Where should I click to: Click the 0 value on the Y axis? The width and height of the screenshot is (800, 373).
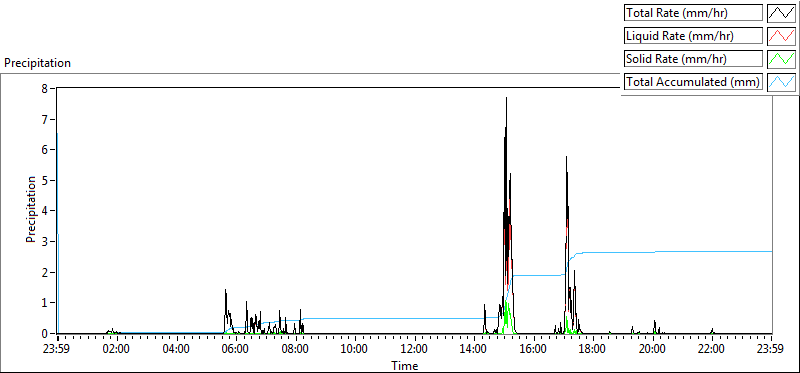pyautogui.click(x=45, y=333)
